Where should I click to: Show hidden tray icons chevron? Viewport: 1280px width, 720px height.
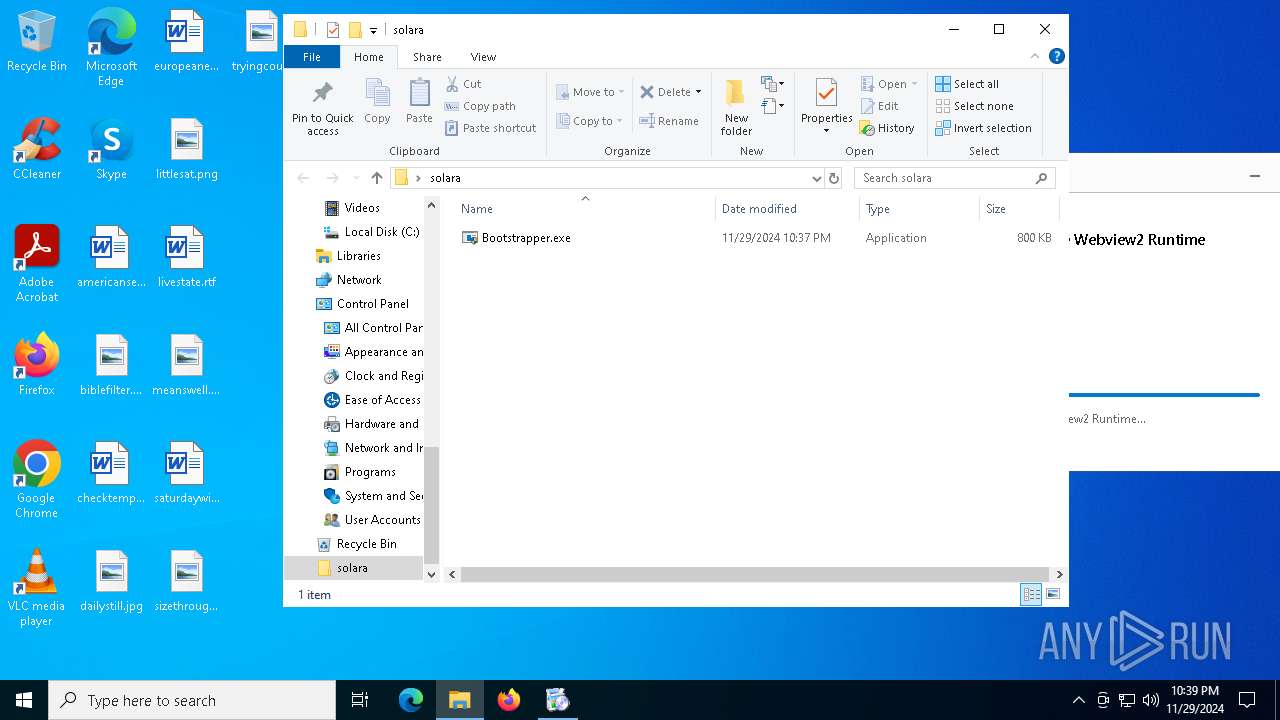(1078, 700)
